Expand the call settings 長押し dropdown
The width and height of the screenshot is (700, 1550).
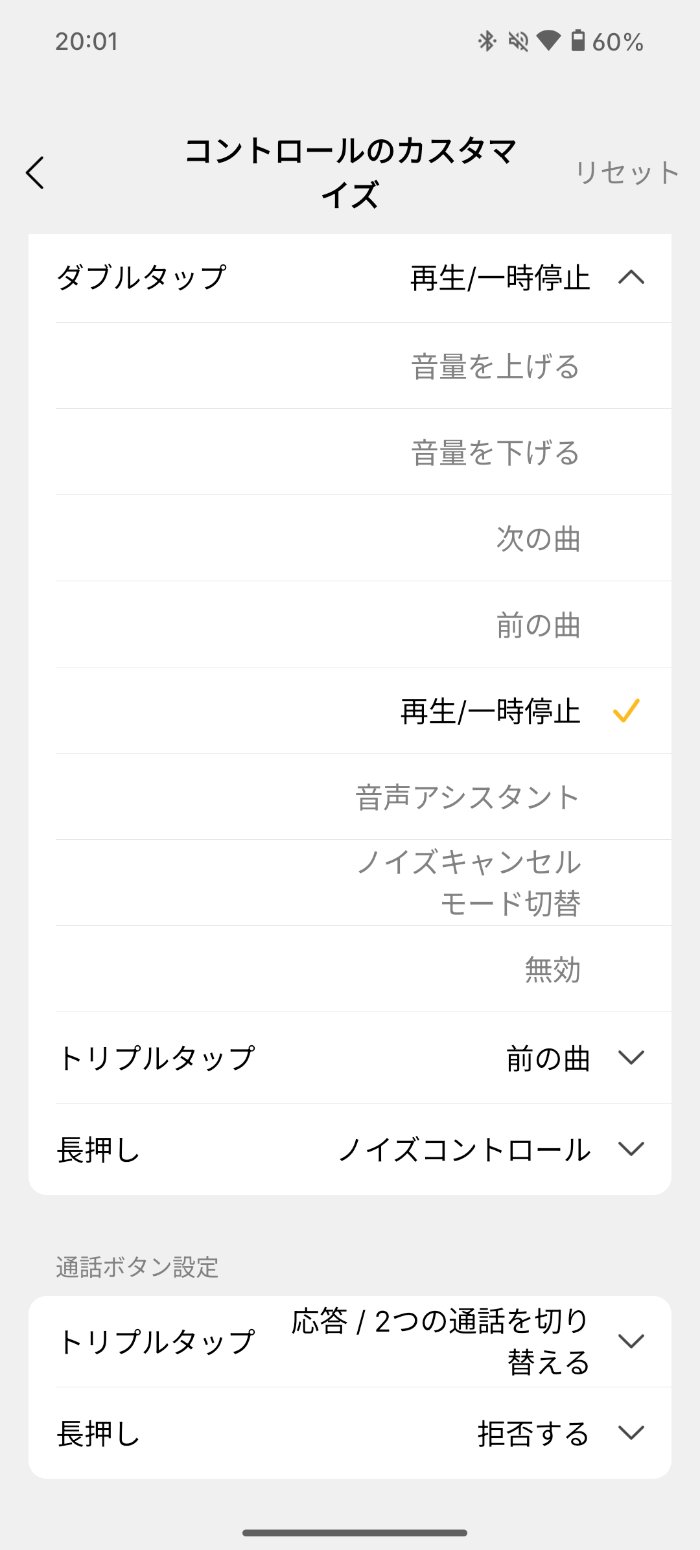pos(630,1433)
